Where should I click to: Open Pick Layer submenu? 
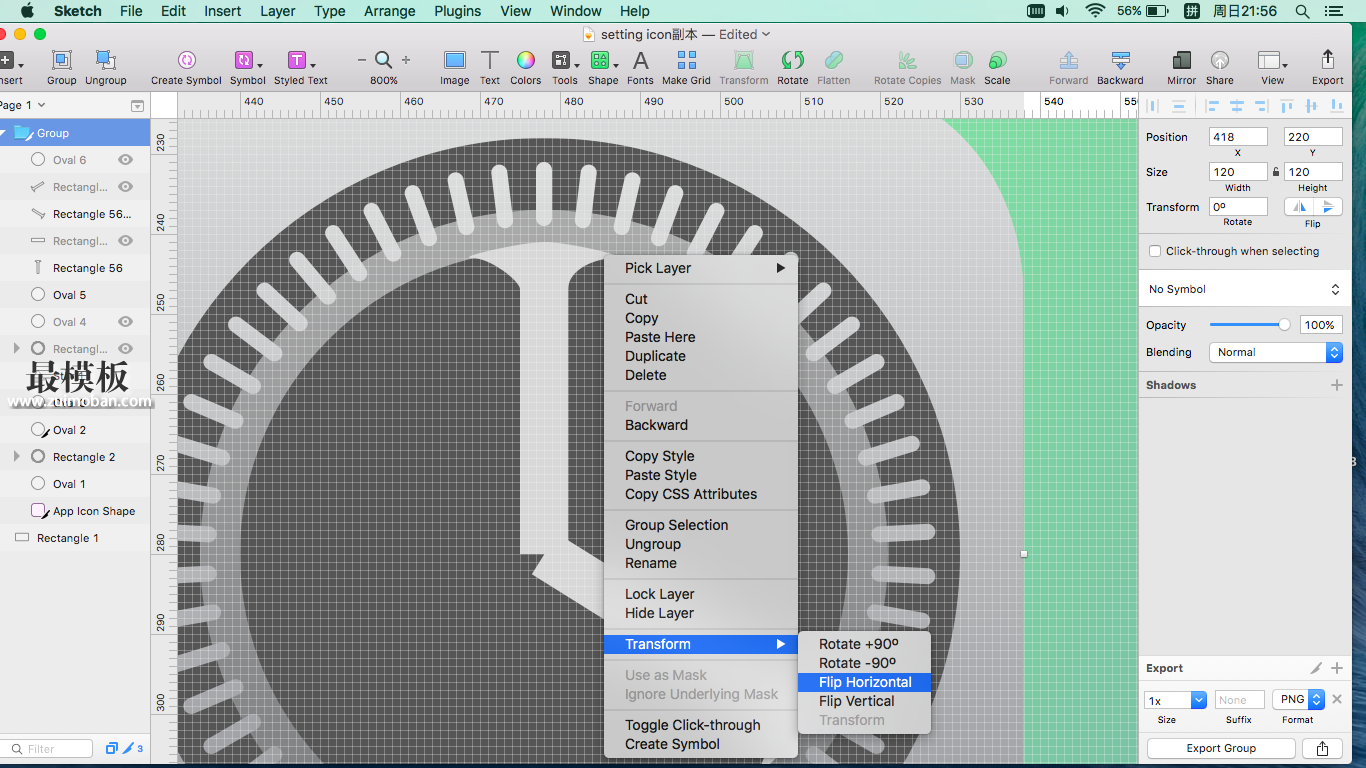coord(701,268)
